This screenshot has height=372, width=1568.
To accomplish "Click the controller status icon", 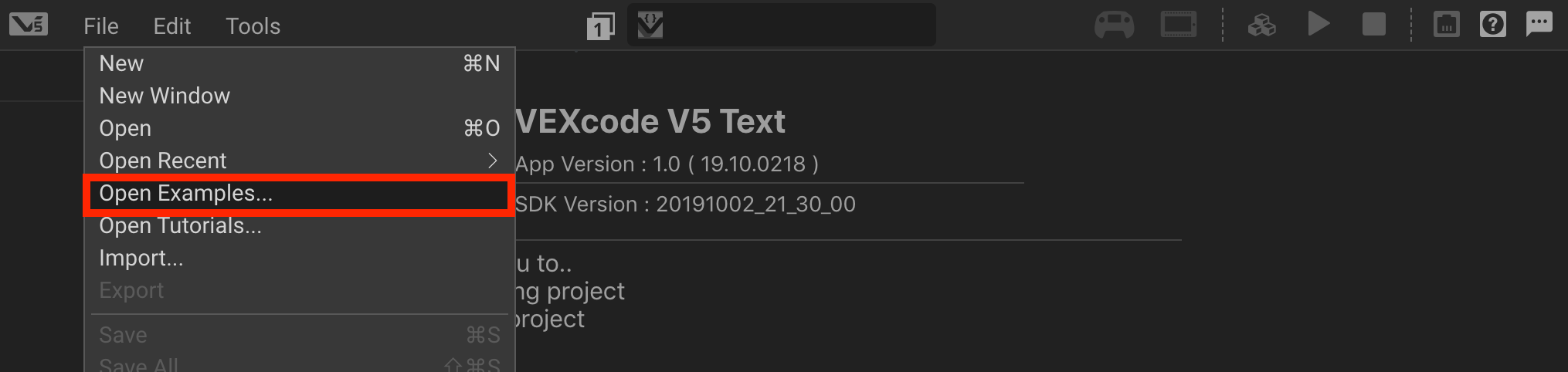I will click(1114, 25).
